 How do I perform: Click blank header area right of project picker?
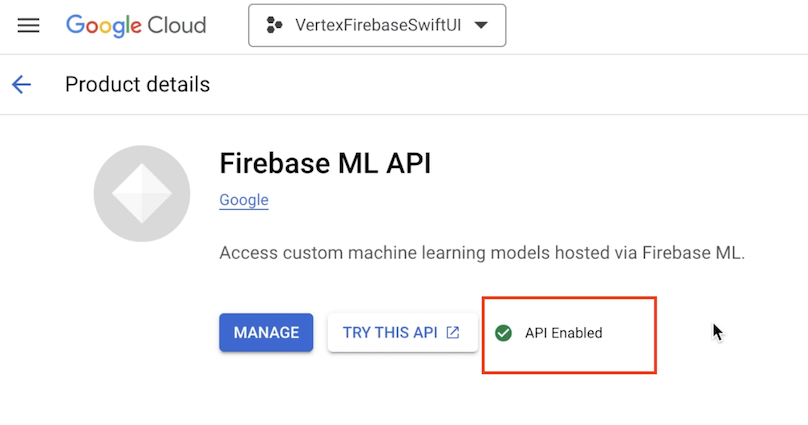[x=650, y=26]
